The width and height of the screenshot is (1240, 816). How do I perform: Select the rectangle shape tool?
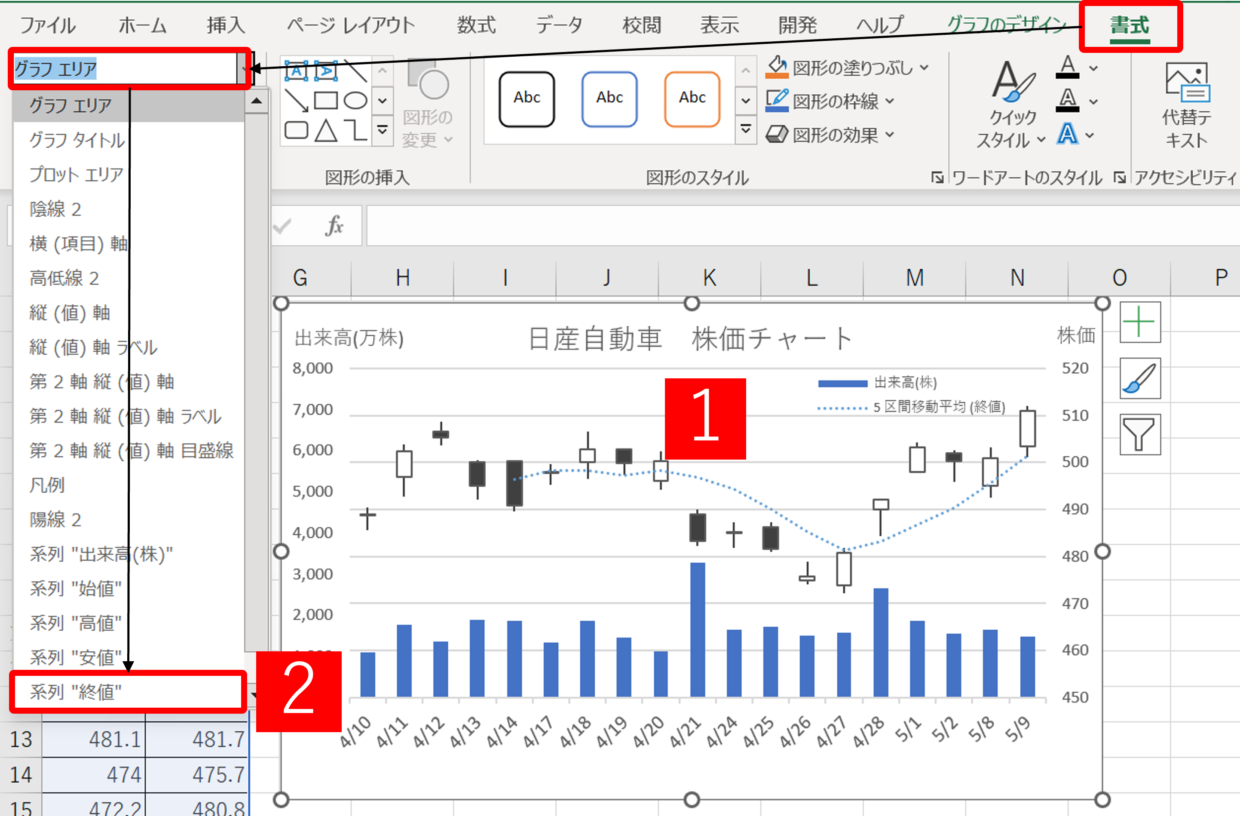[x=326, y=100]
